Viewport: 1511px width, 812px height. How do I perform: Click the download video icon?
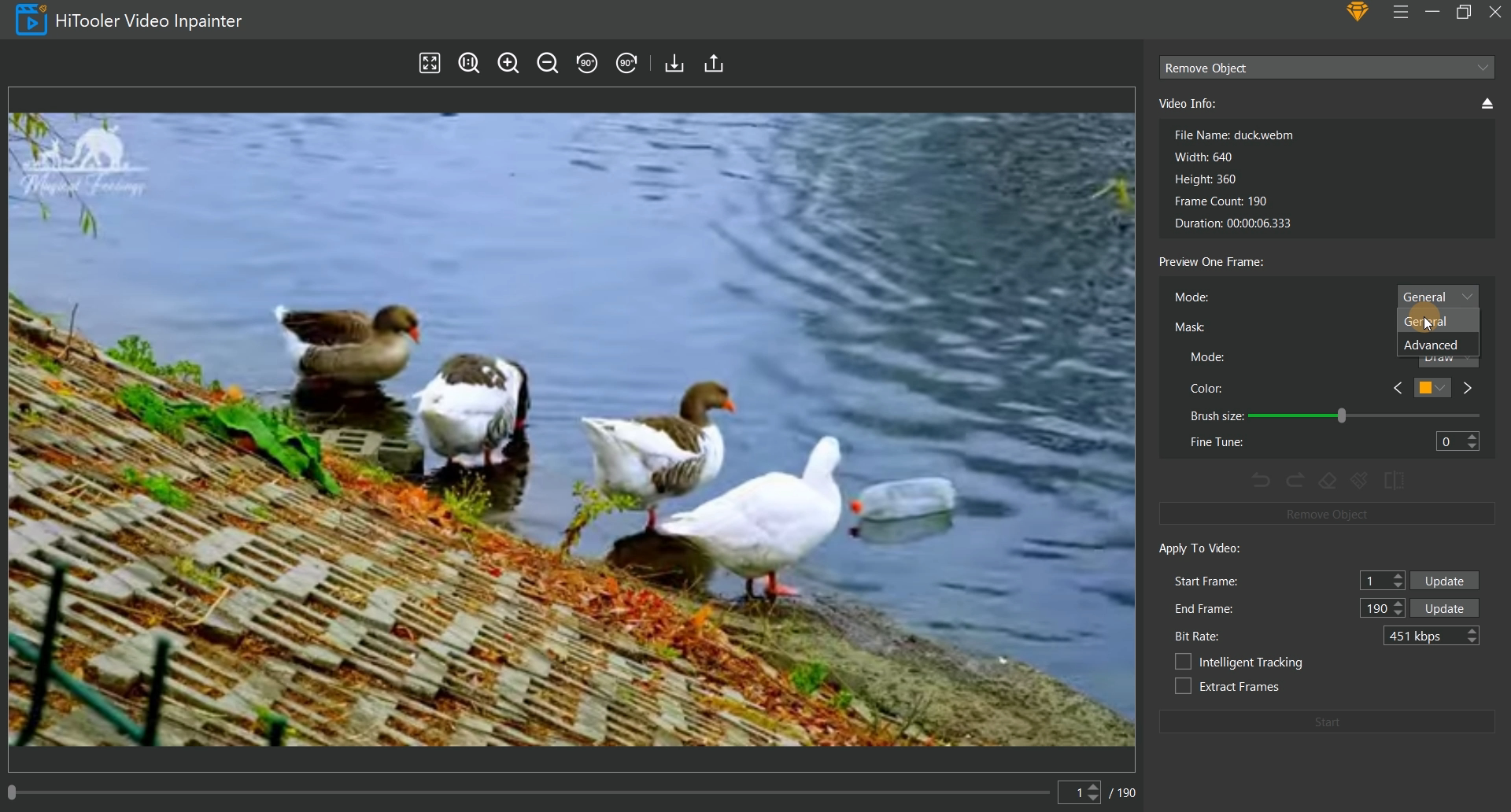(674, 63)
